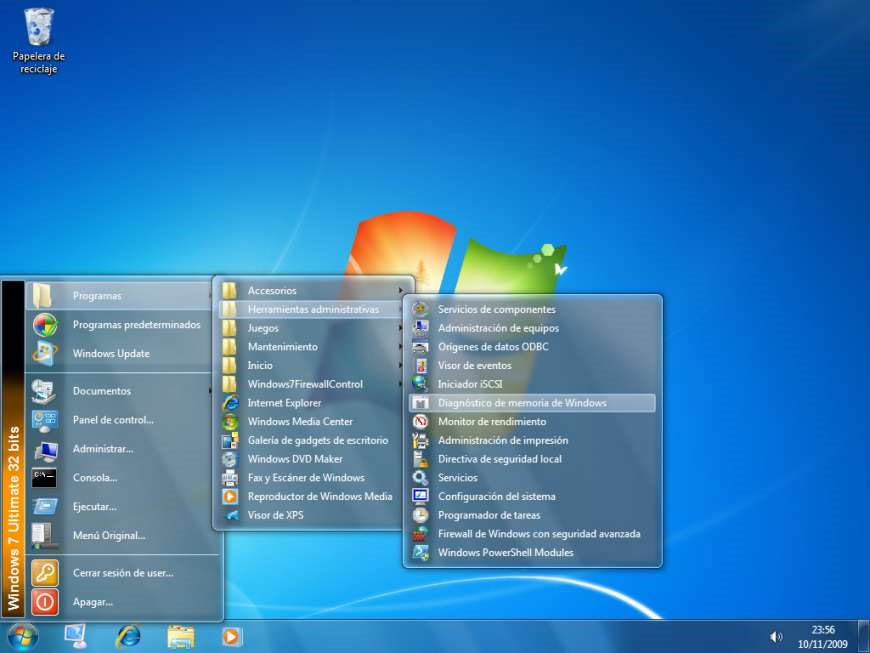The width and height of the screenshot is (870, 653).
Task: Open Windows Explorer folder icon in taskbar
Action: [180, 636]
